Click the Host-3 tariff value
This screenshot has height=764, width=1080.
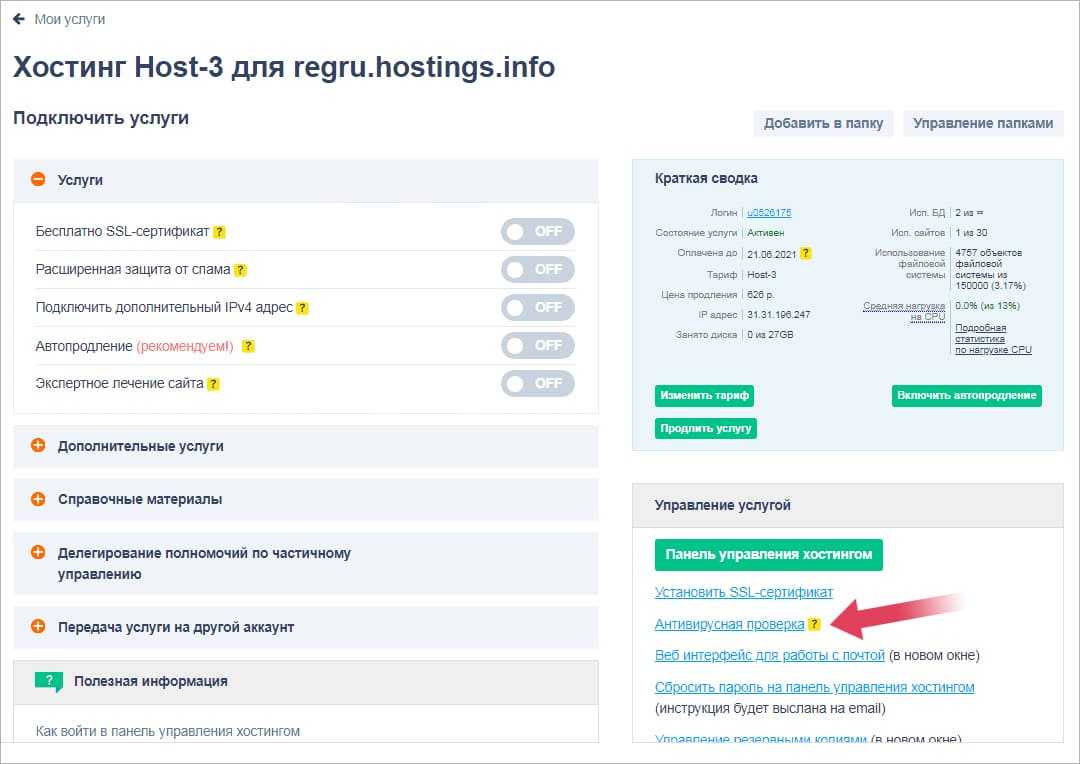761,275
